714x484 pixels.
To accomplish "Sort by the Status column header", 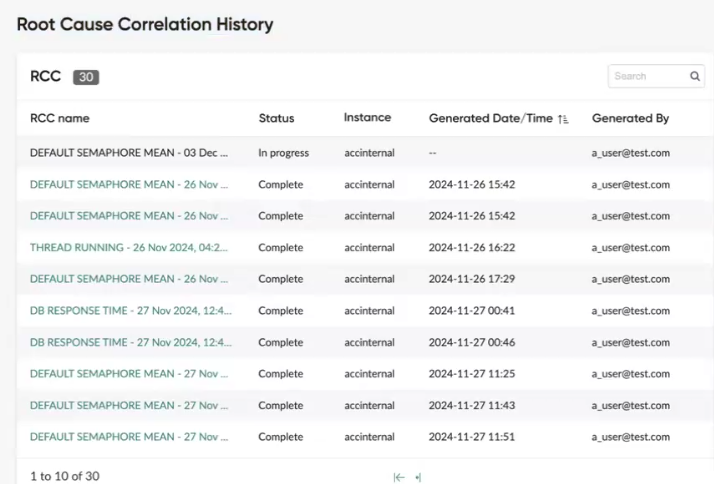I will point(276,118).
